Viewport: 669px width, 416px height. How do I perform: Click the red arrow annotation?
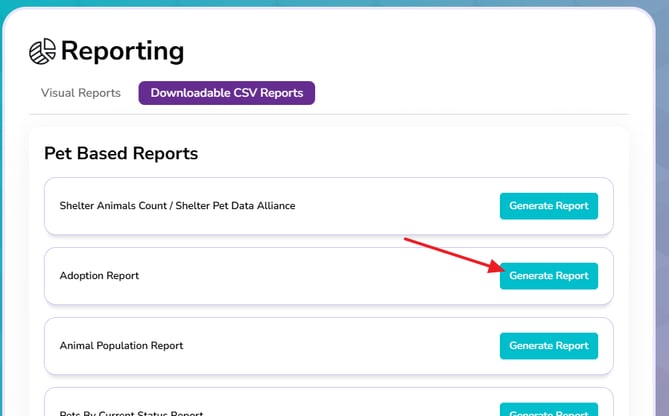pos(455,255)
